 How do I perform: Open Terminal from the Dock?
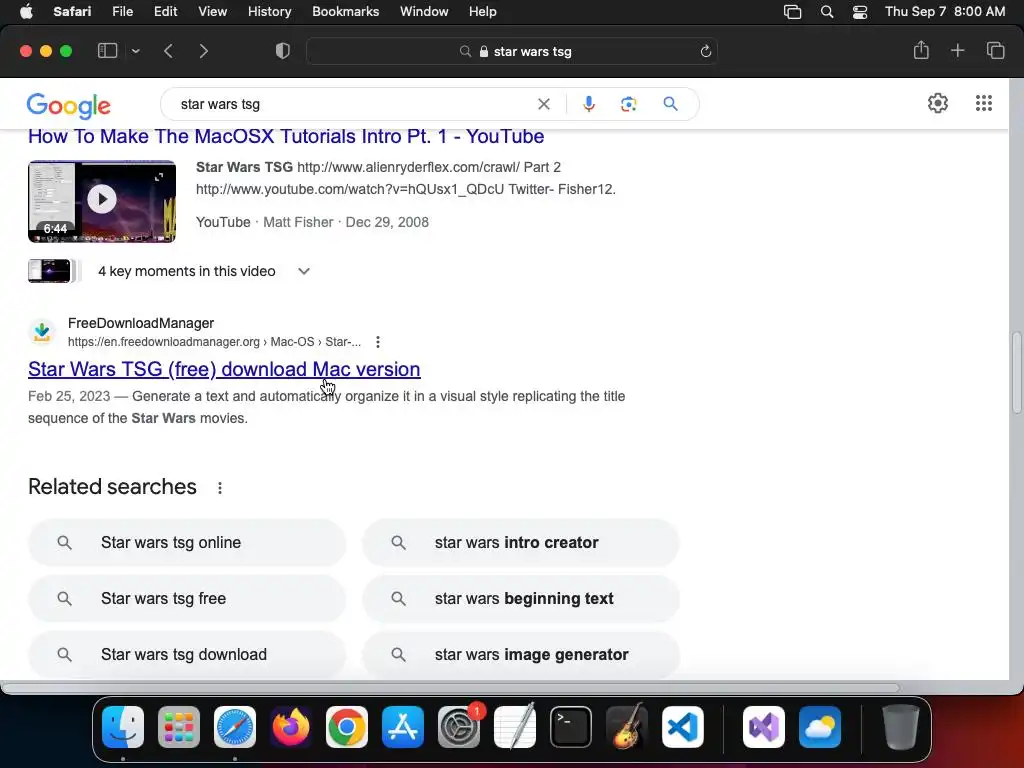[x=571, y=727]
